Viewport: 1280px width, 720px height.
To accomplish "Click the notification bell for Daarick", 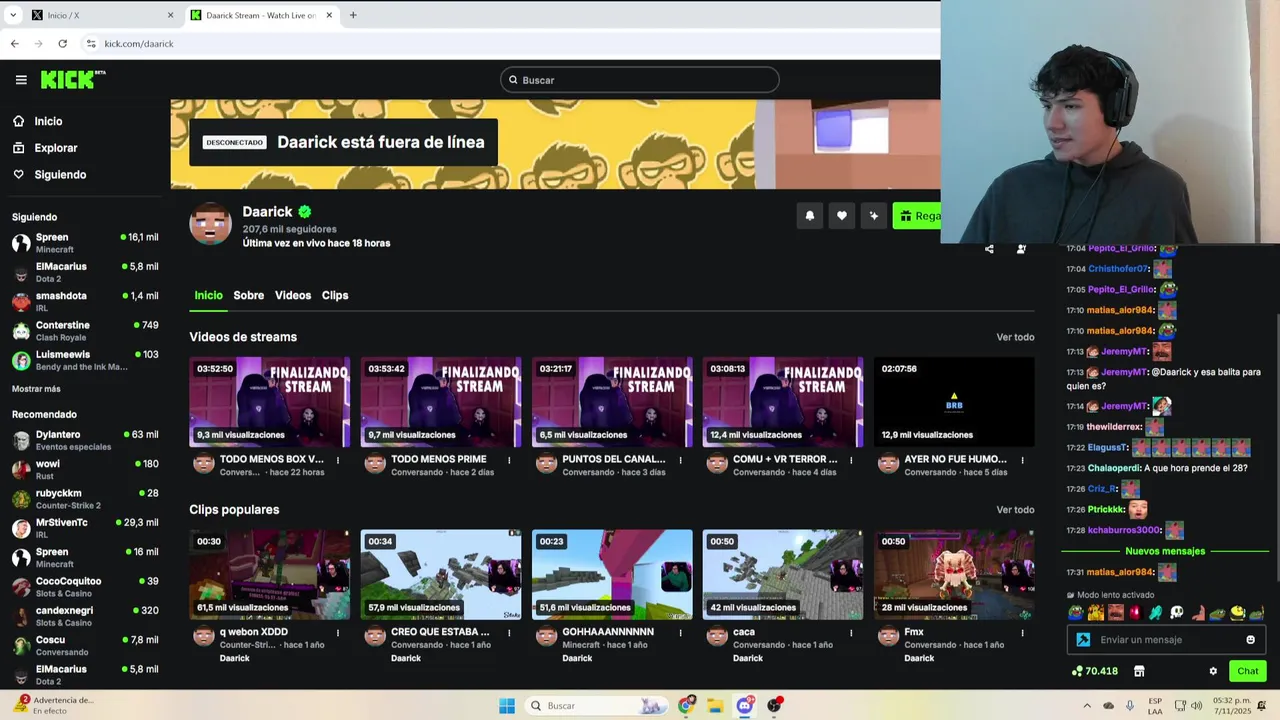I will coord(810,216).
